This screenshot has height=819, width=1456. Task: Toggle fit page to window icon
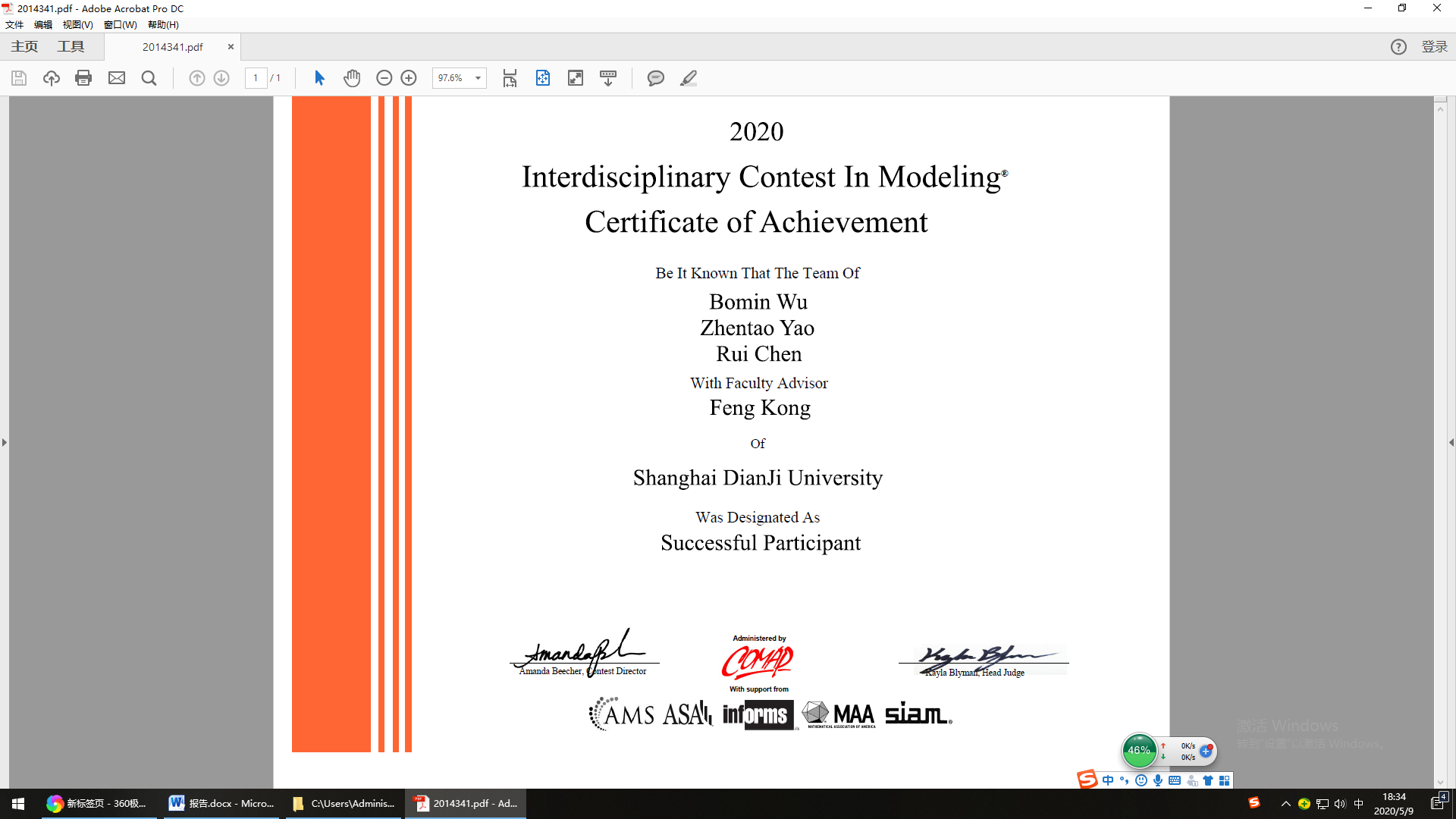543,78
